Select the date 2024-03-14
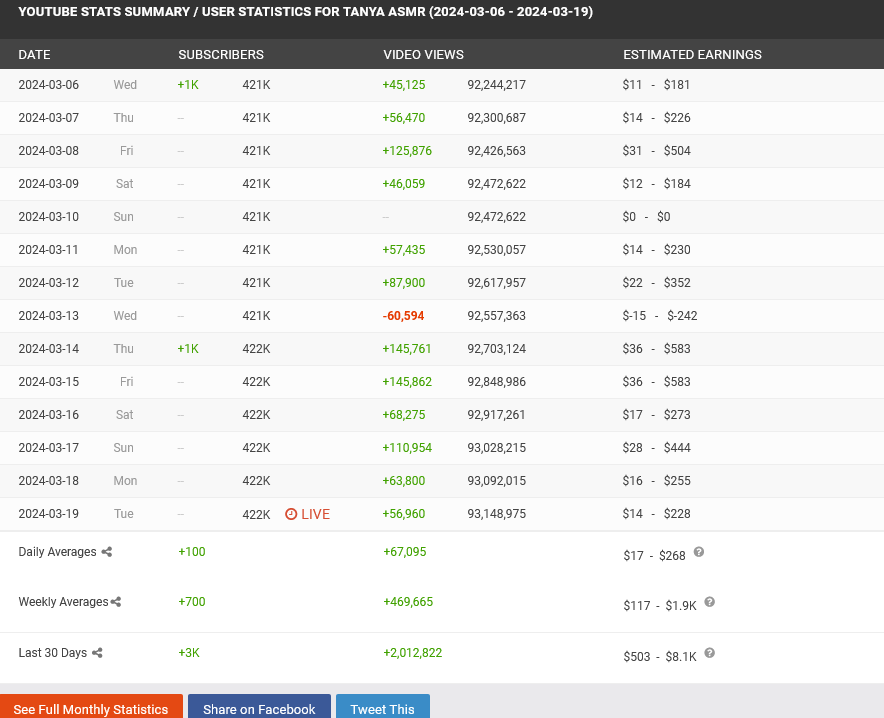The height and width of the screenshot is (718, 884). click(x=48, y=348)
